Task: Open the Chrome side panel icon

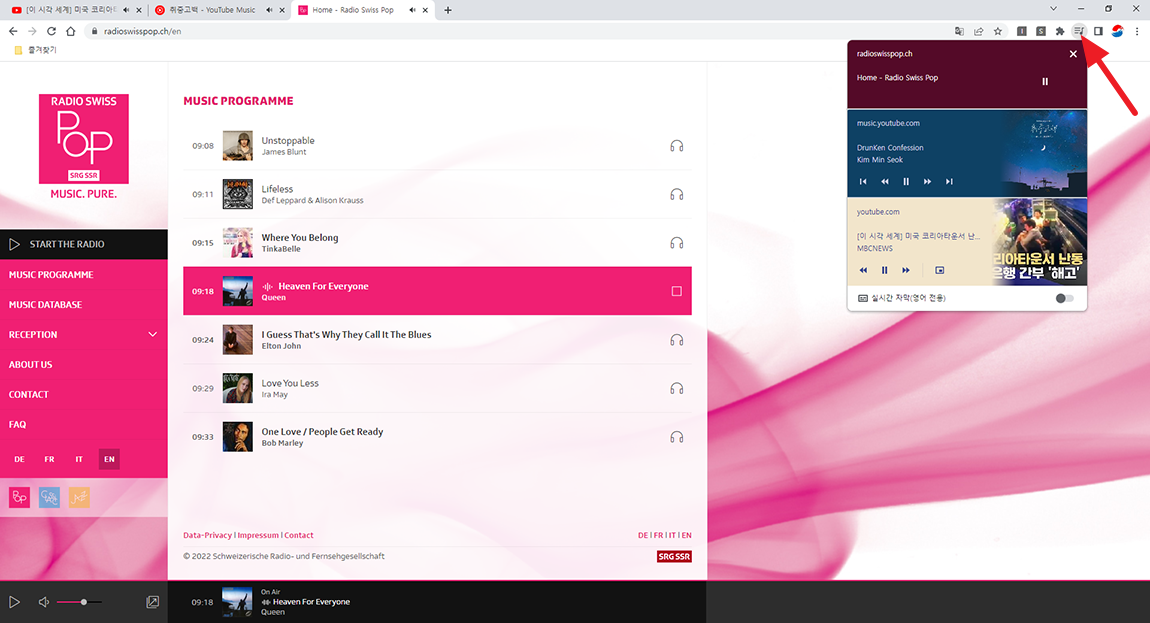Action: (x=1098, y=31)
